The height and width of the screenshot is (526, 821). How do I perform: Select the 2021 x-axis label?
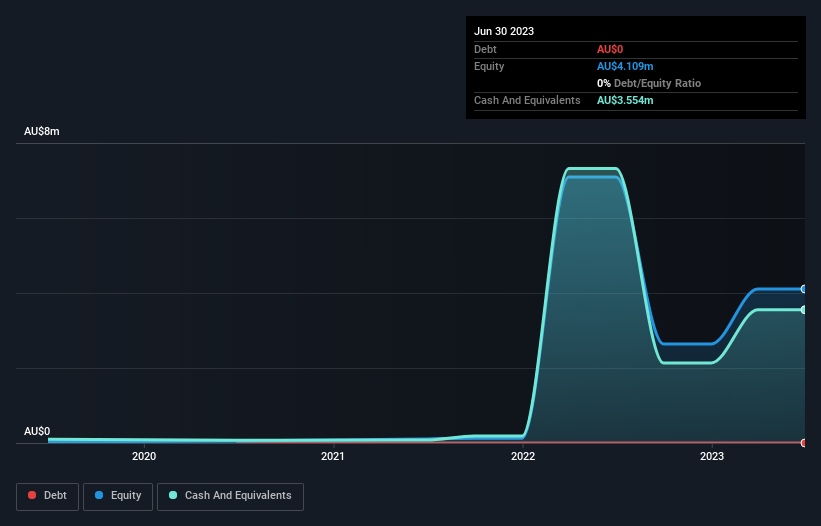click(332, 456)
